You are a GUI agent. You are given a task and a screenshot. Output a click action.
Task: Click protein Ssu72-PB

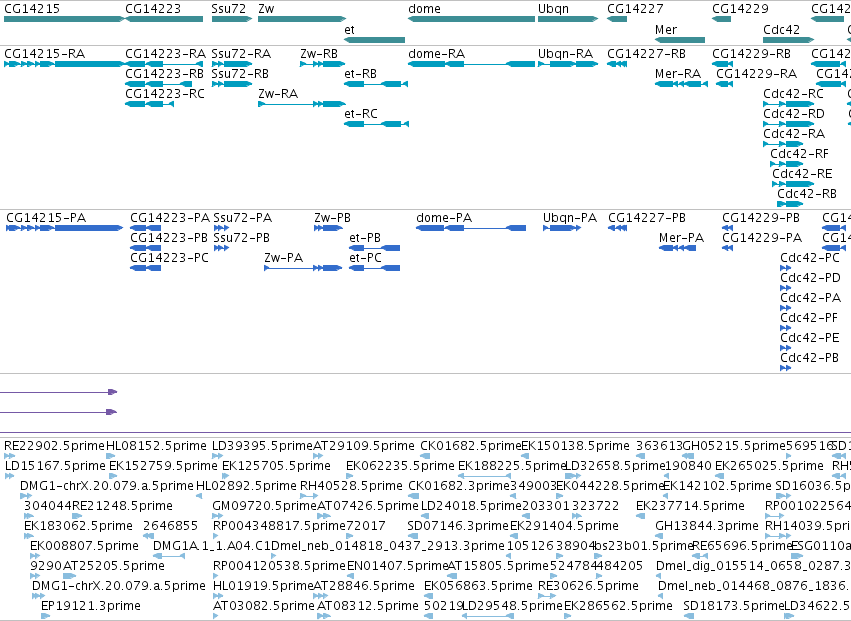(221, 248)
